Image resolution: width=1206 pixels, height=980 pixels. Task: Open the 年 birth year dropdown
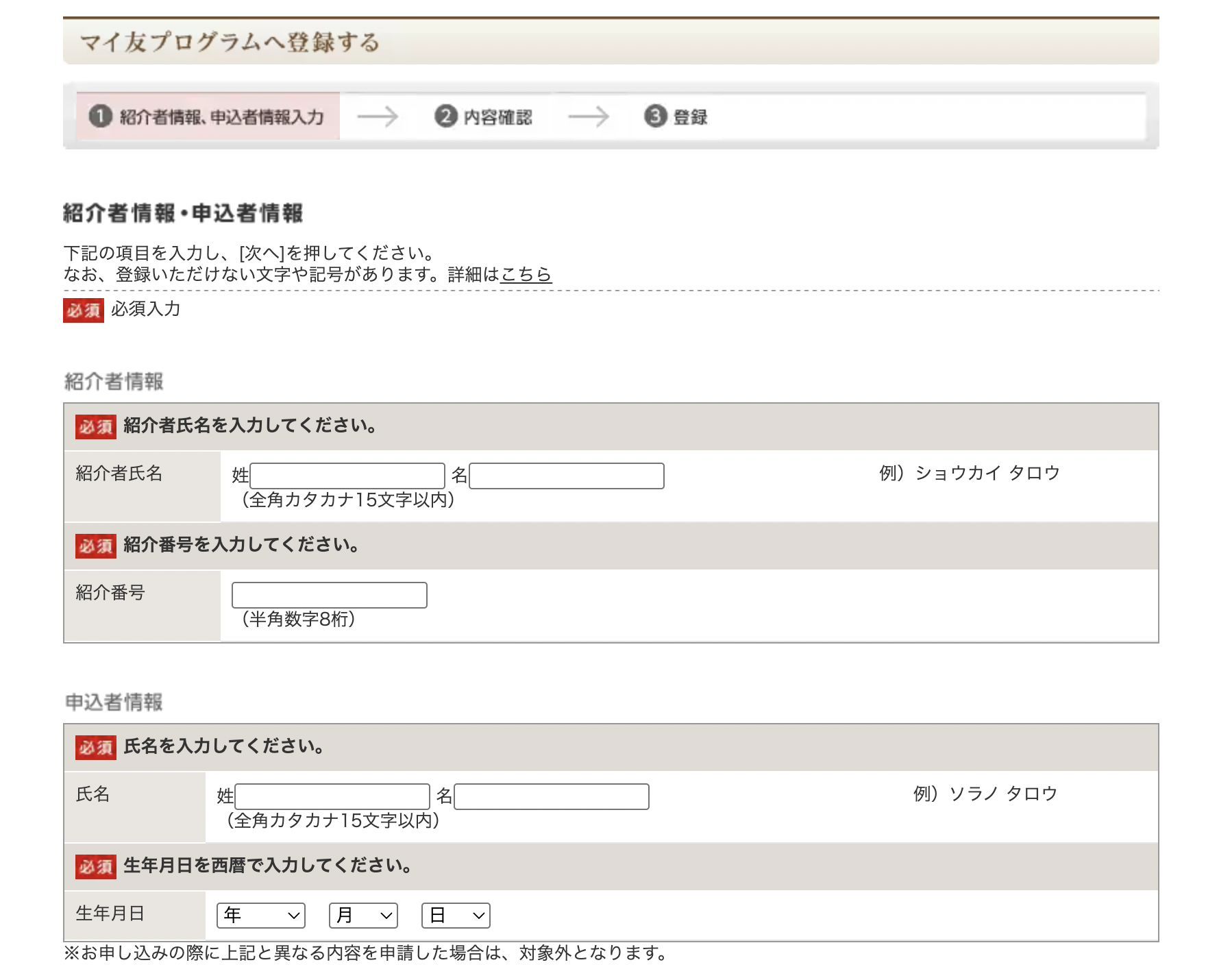click(261, 916)
